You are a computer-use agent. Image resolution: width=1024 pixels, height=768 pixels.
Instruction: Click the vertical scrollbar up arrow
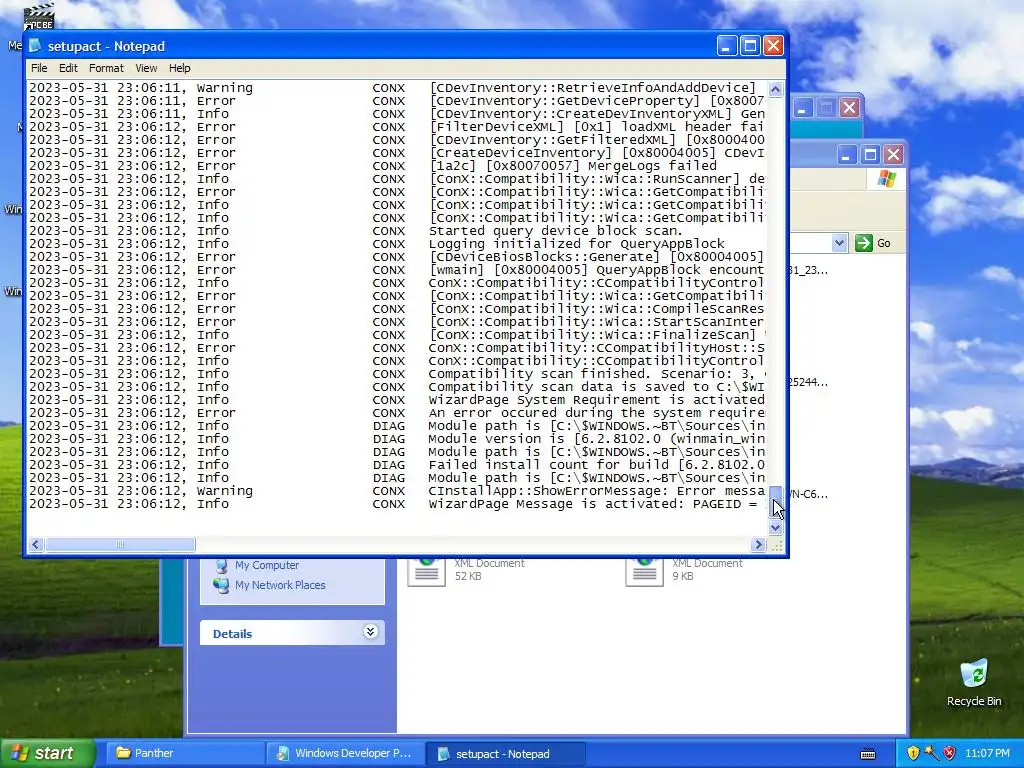775,89
